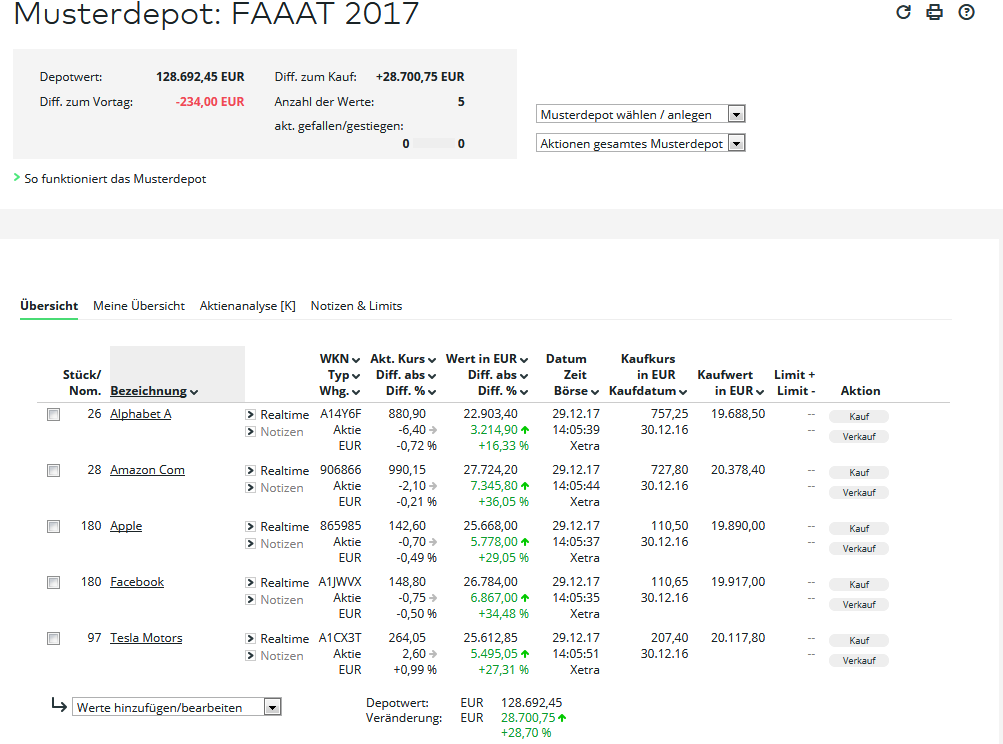Click Notizen arrow icon for Amazon Com

pos(251,487)
